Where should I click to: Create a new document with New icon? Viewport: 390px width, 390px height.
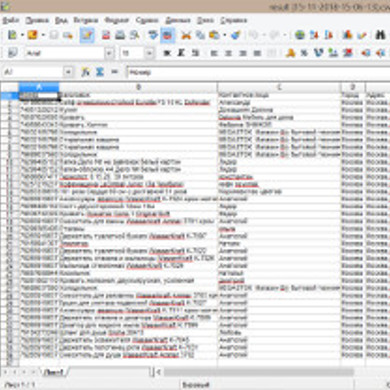pyautogui.click(x=12, y=35)
